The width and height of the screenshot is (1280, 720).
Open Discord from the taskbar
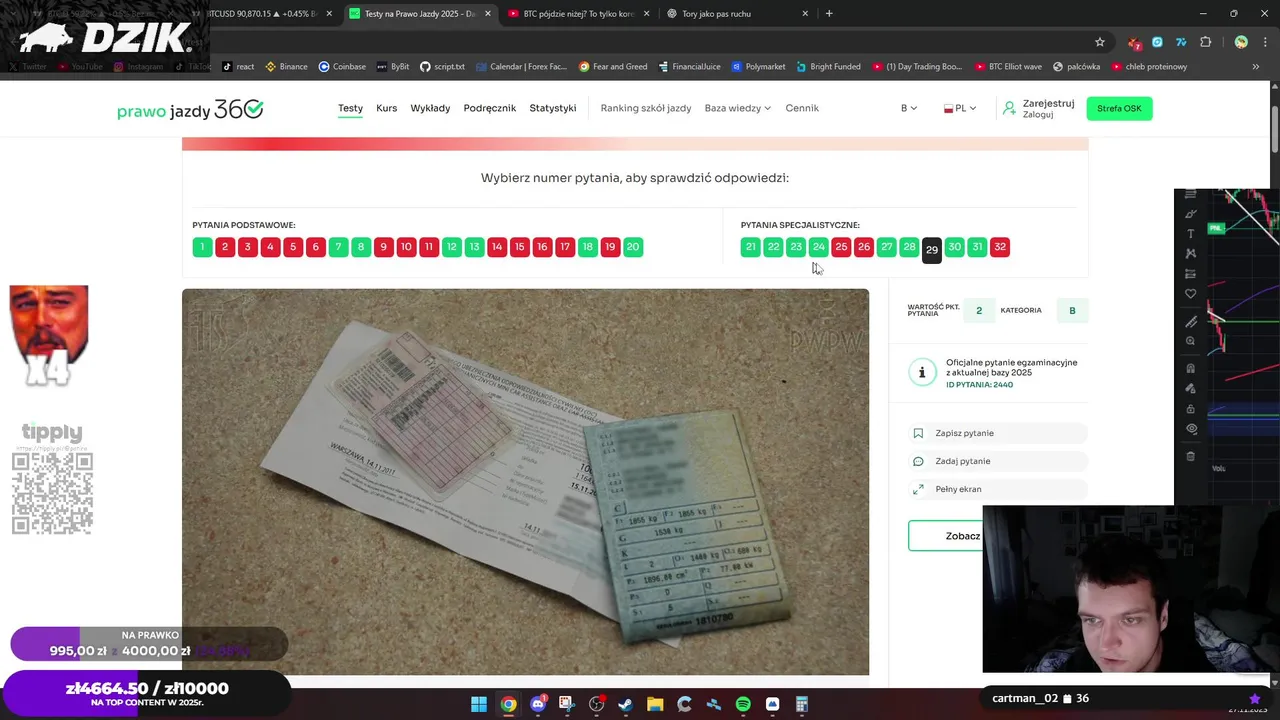[x=538, y=704]
